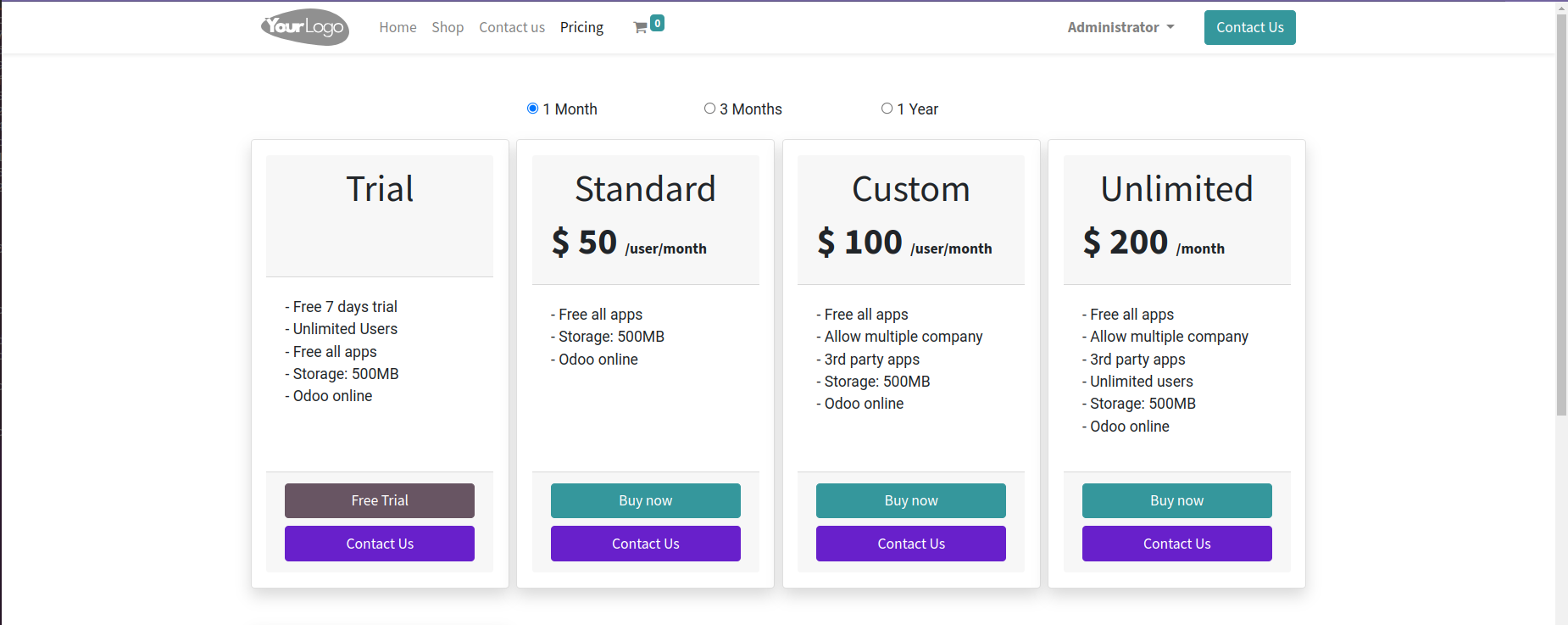Click the $ 100 price text
Viewport: 1568px width, 625px height.
[x=859, y=243]
